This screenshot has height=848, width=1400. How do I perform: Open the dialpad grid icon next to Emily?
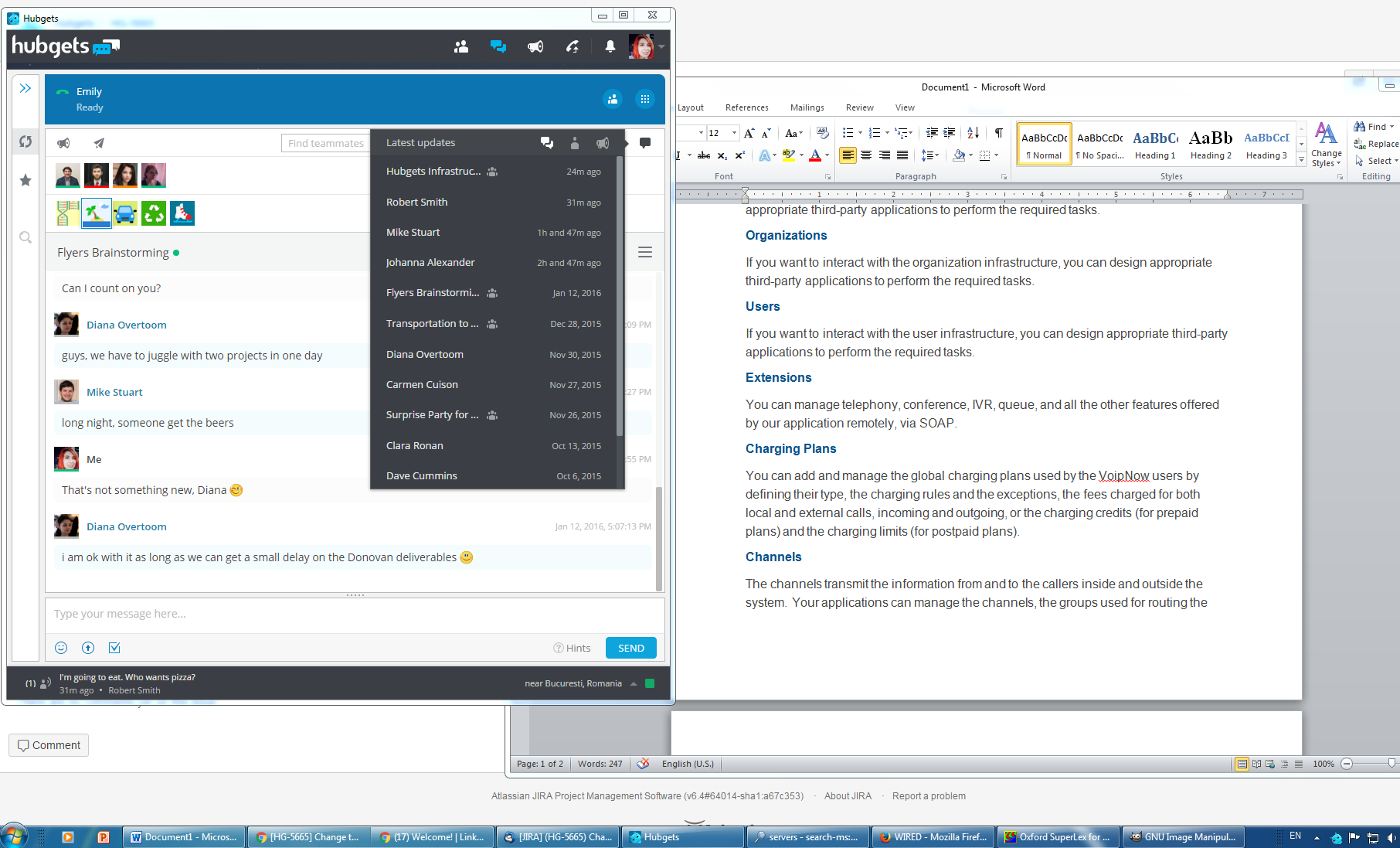(x=644, y=99)
